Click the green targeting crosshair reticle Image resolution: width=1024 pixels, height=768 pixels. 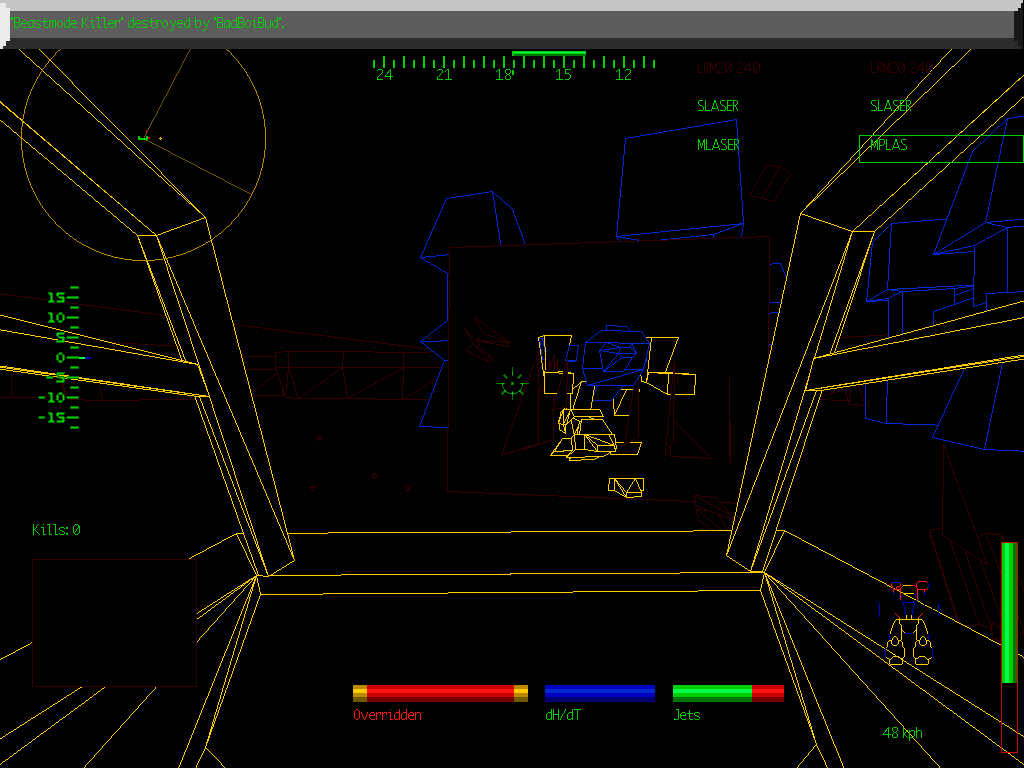[511, 383]
